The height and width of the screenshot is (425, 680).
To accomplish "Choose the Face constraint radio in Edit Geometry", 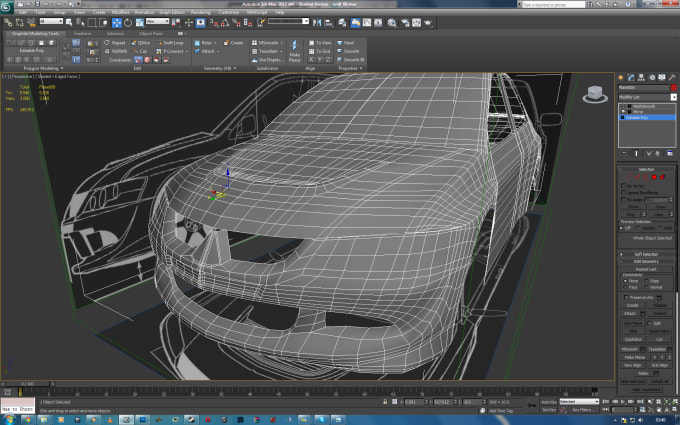I will click(x=624, y=287).
